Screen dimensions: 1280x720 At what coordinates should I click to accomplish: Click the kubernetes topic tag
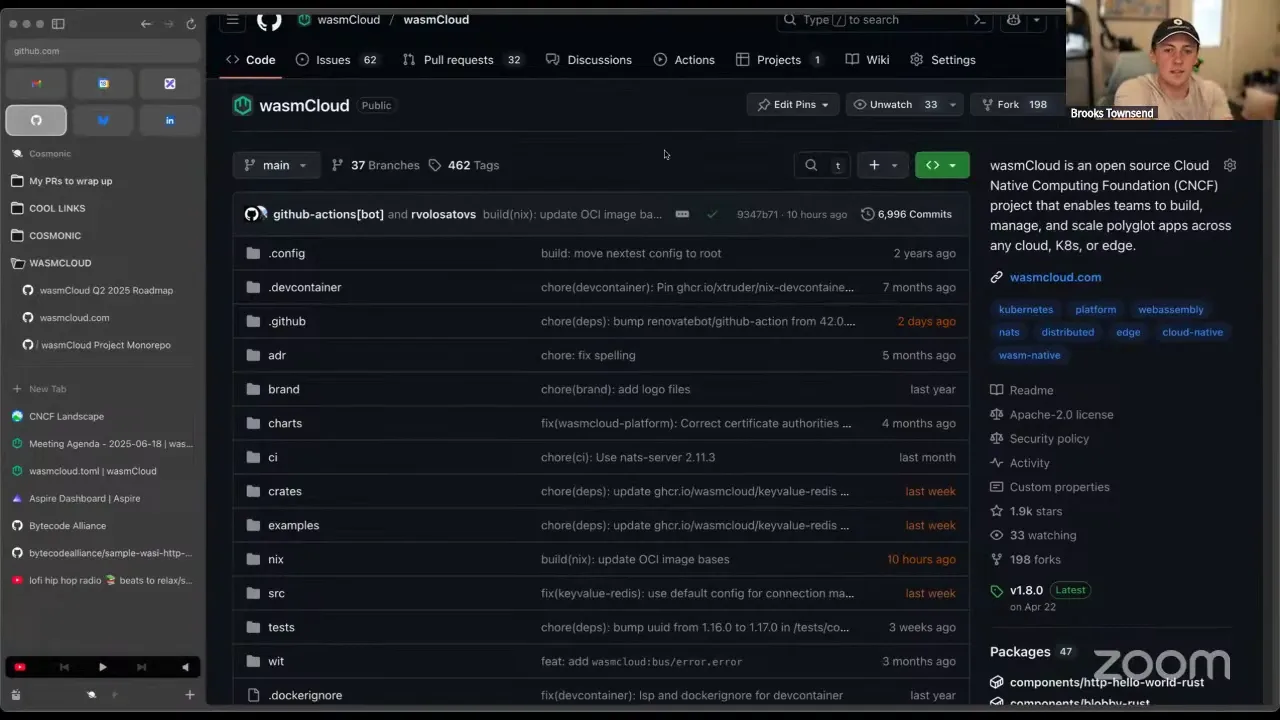pyautogui.click(x=1026, y=310)
